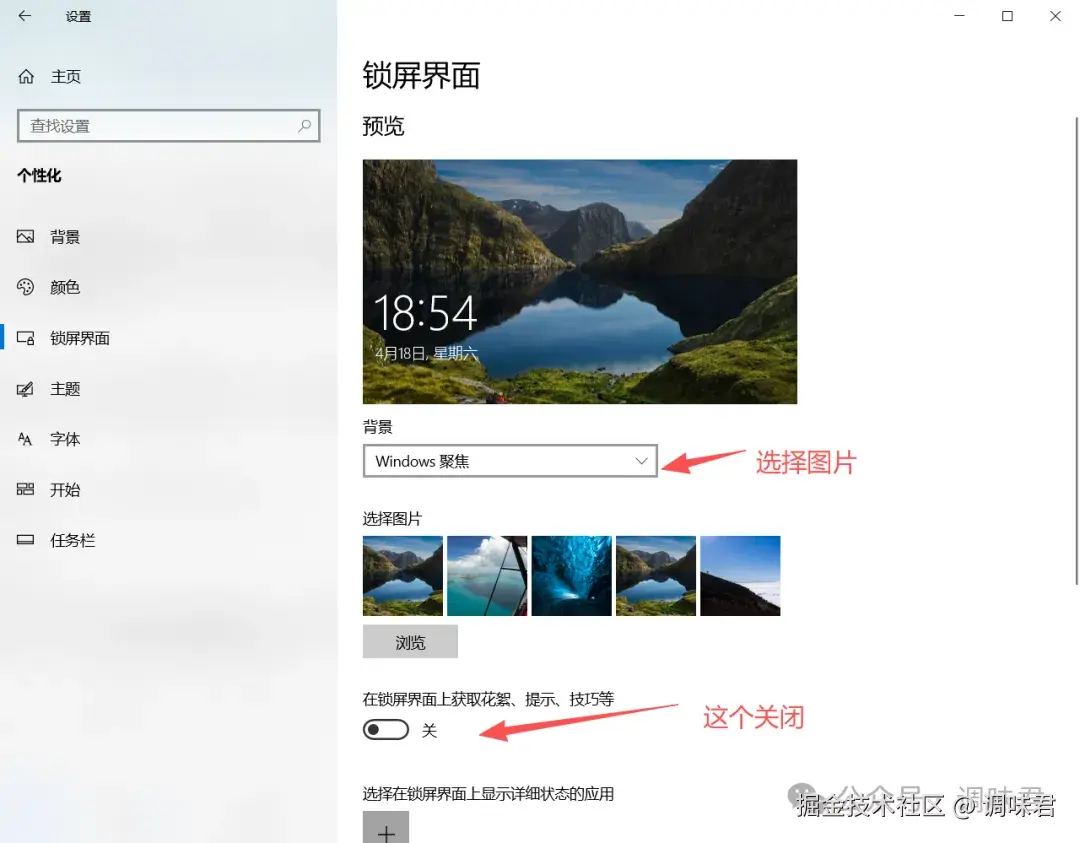Toggle 在锁屏界面上获取花絮 switch
This screenshot has height=843, width=1080.
(386, 729)
